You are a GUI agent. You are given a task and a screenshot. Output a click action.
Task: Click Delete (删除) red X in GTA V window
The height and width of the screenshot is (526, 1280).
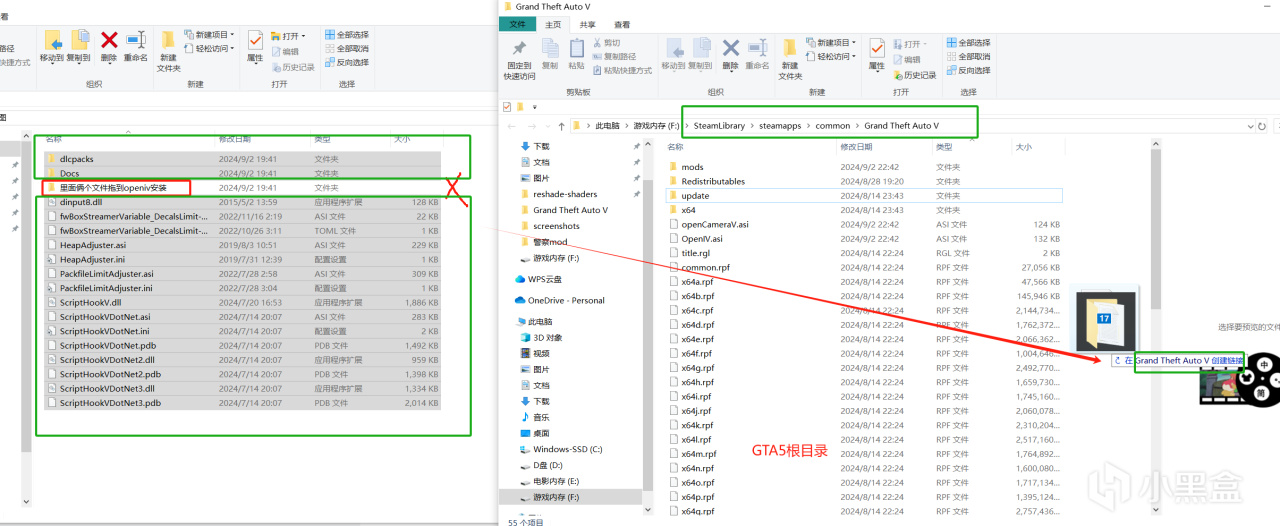(x=731, y=53)
